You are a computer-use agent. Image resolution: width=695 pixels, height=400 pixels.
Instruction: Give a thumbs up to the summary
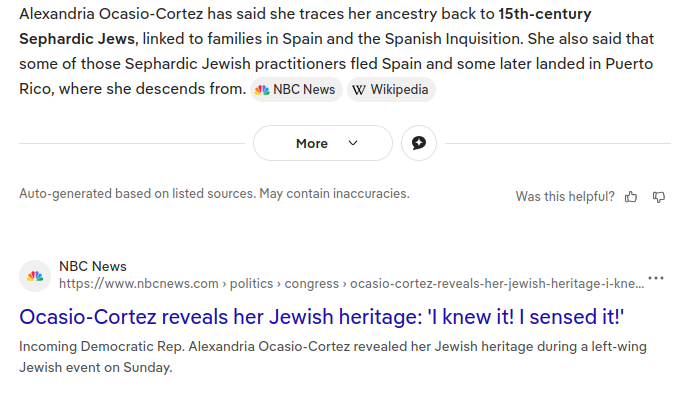pos(631,196)
